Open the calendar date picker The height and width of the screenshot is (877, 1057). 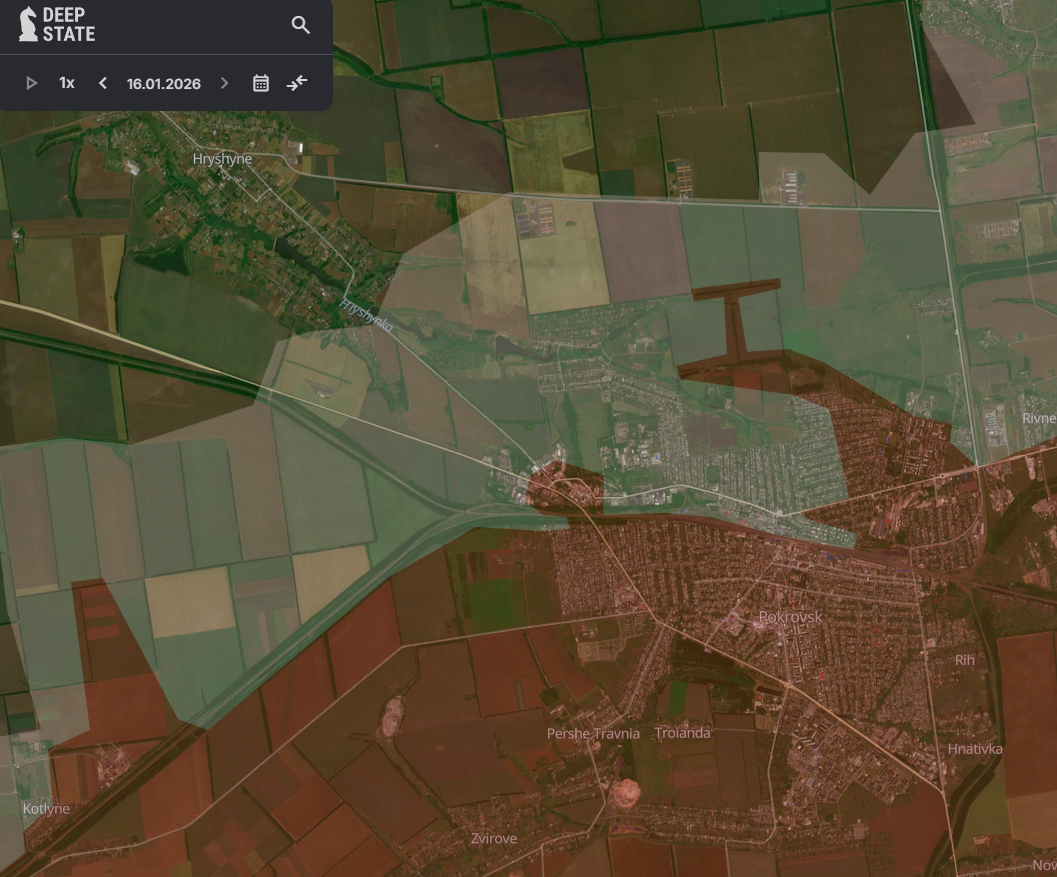(261, 83)
